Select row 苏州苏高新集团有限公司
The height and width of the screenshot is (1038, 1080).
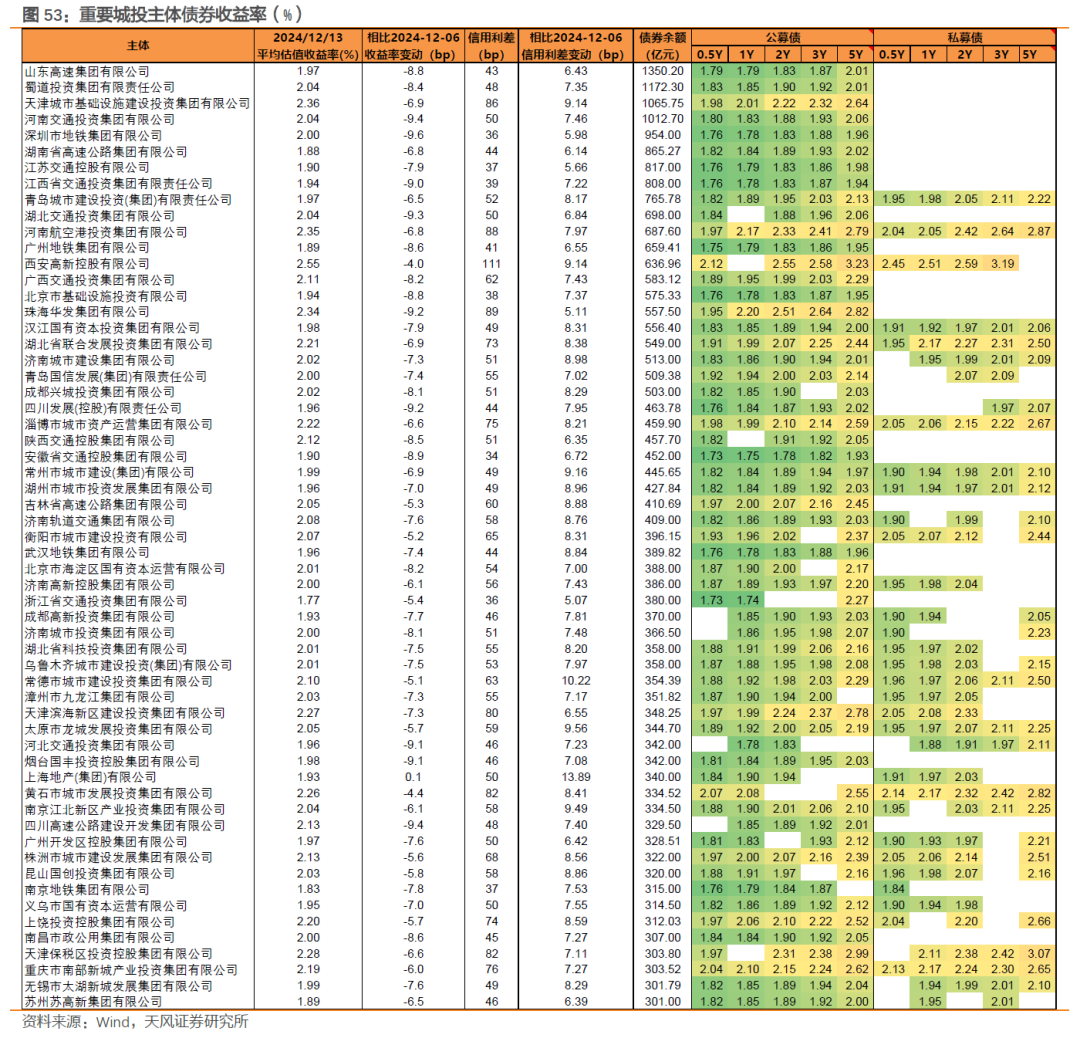click(539, 1001)
